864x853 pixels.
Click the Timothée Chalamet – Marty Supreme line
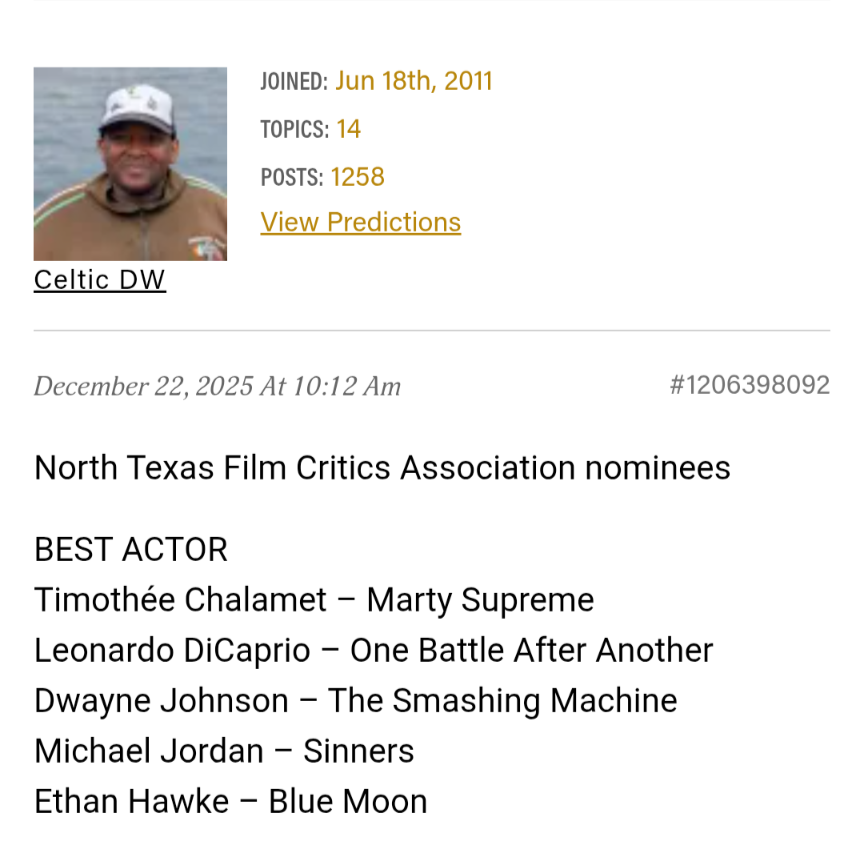coord(314,600)
